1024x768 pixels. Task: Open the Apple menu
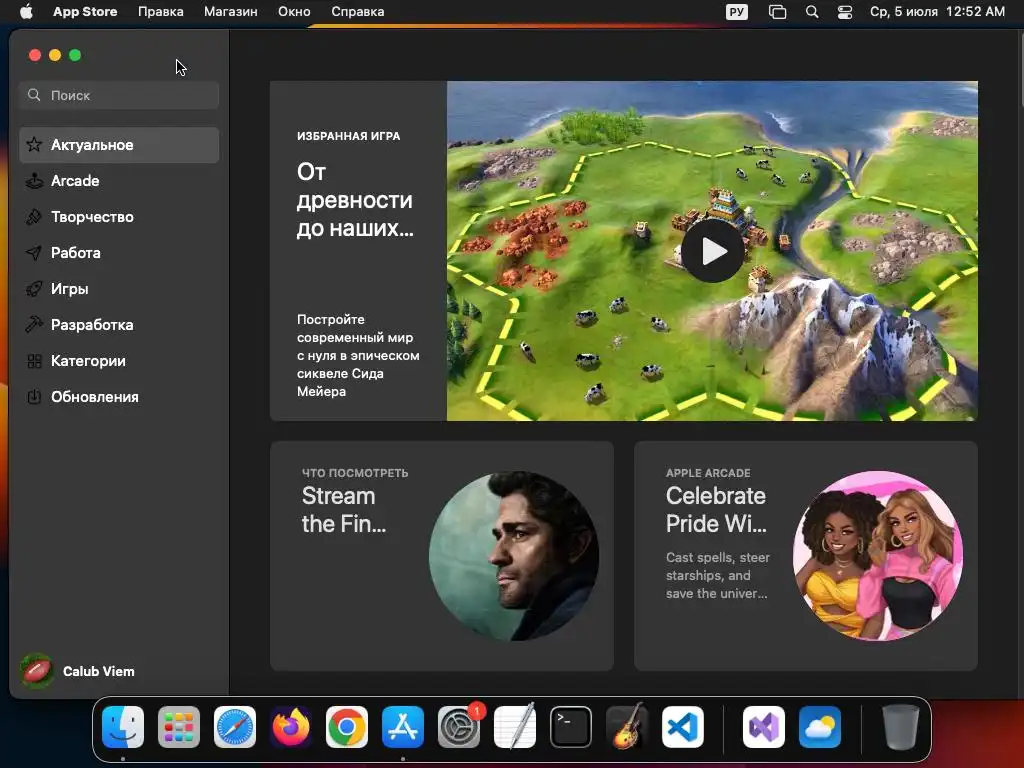coord(26,12)
